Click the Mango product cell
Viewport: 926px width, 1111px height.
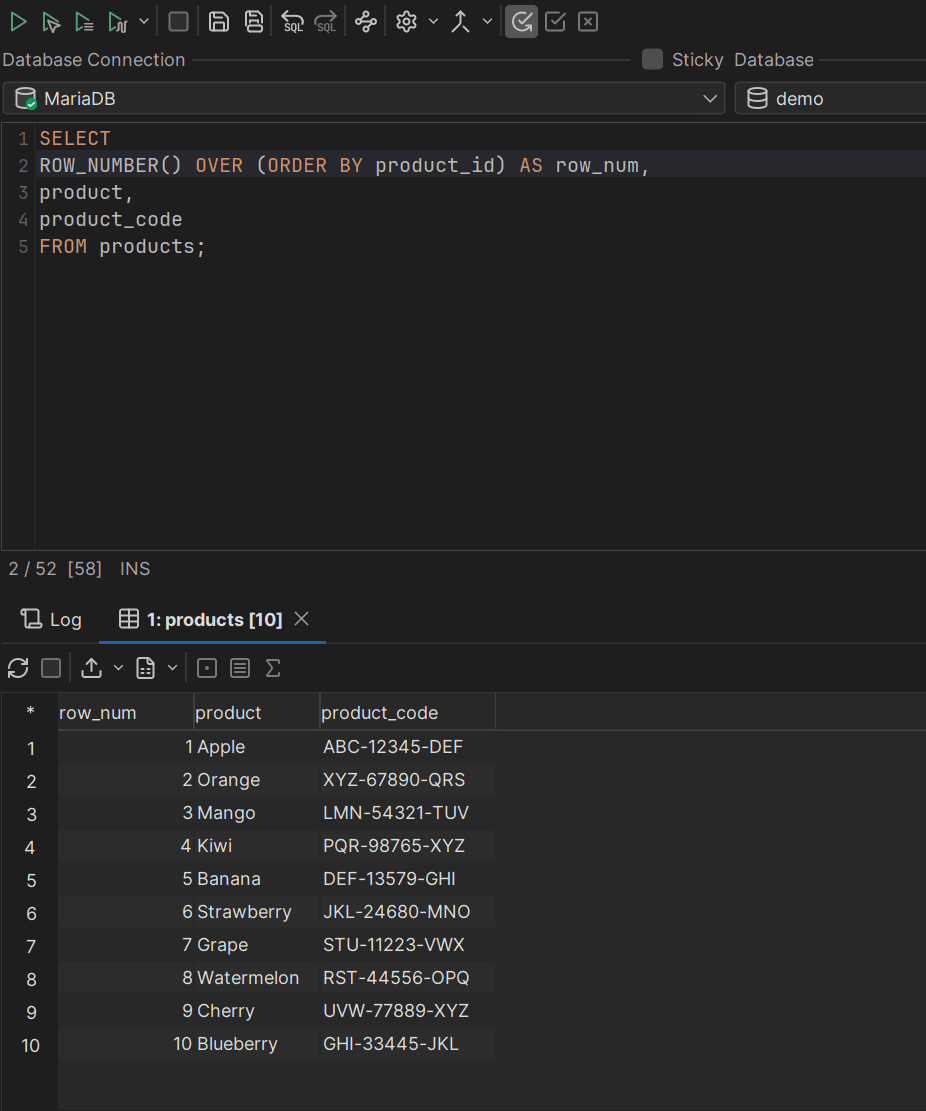[257, 813]
